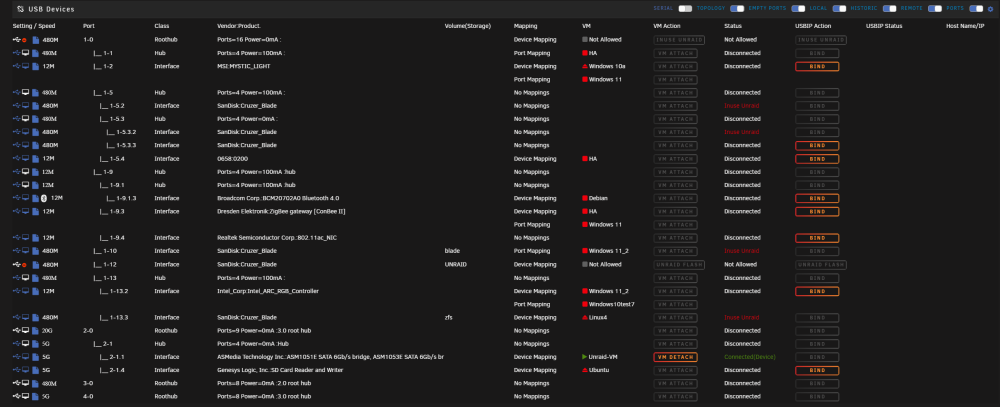Screen dimensions: 1000x407
Task: Click the Unraid-VM entry in VM column
Action: click(602, 357)
